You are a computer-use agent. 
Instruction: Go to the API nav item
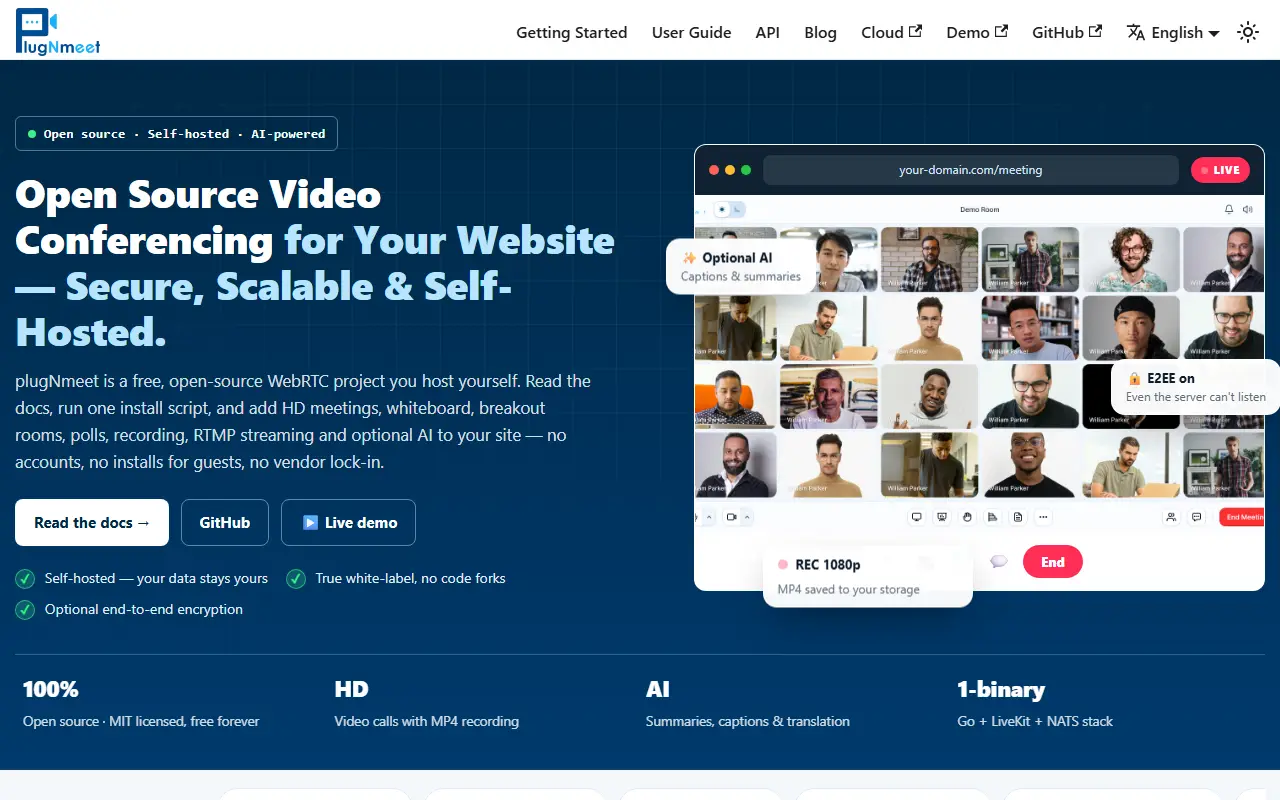pos(768,32)
